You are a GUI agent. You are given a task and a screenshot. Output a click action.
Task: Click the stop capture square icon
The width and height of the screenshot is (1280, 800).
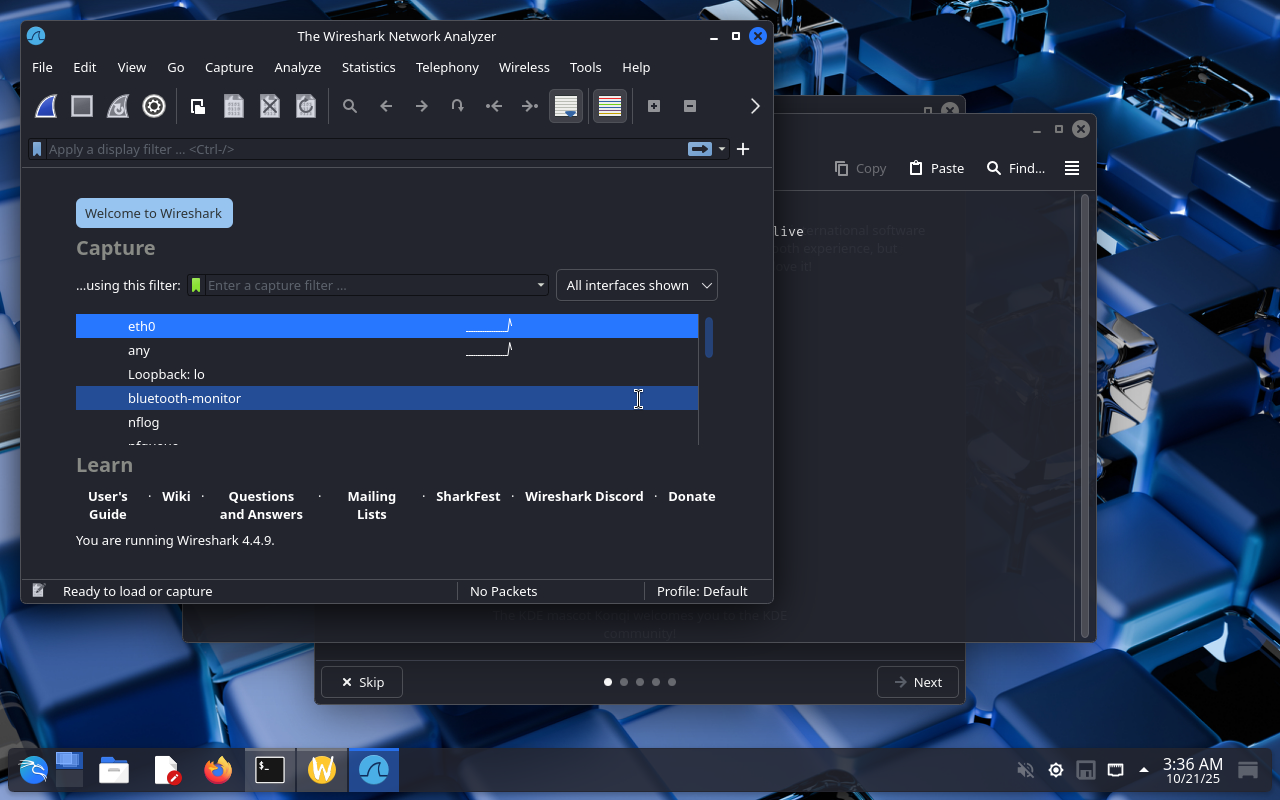82,106
